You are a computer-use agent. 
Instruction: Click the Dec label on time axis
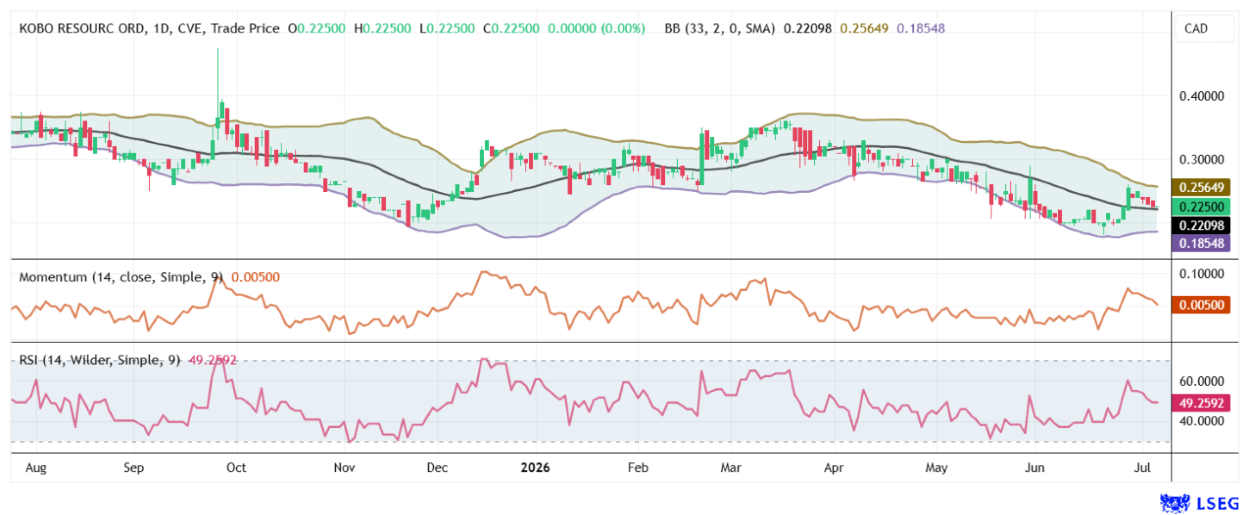click(437, 467)
